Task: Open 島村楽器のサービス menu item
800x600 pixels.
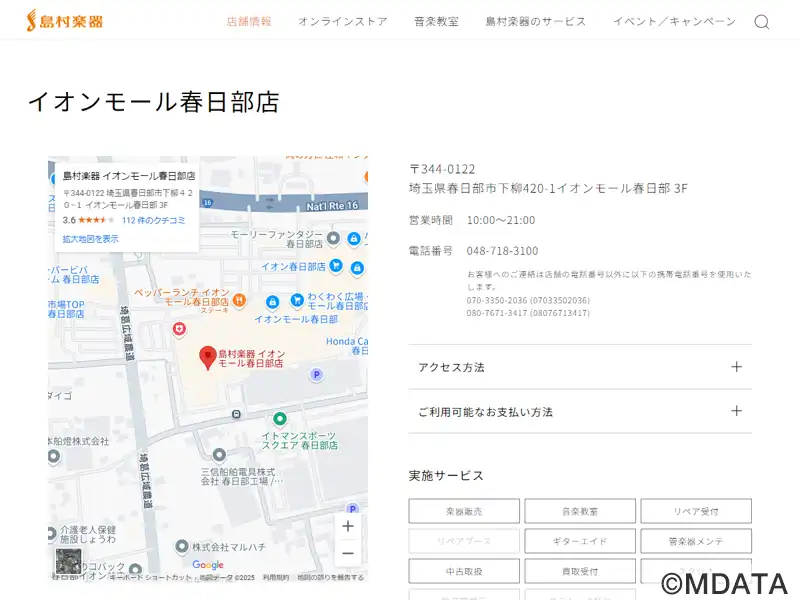Action: coord(535,21)
